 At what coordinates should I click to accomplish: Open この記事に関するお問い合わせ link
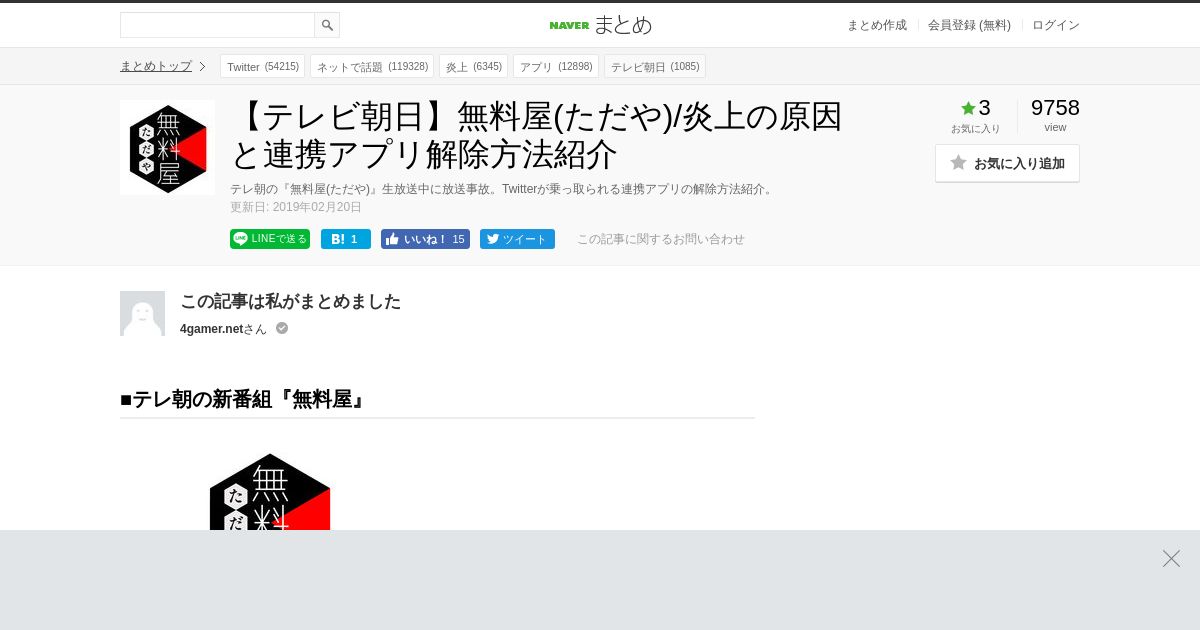(661, 239)
